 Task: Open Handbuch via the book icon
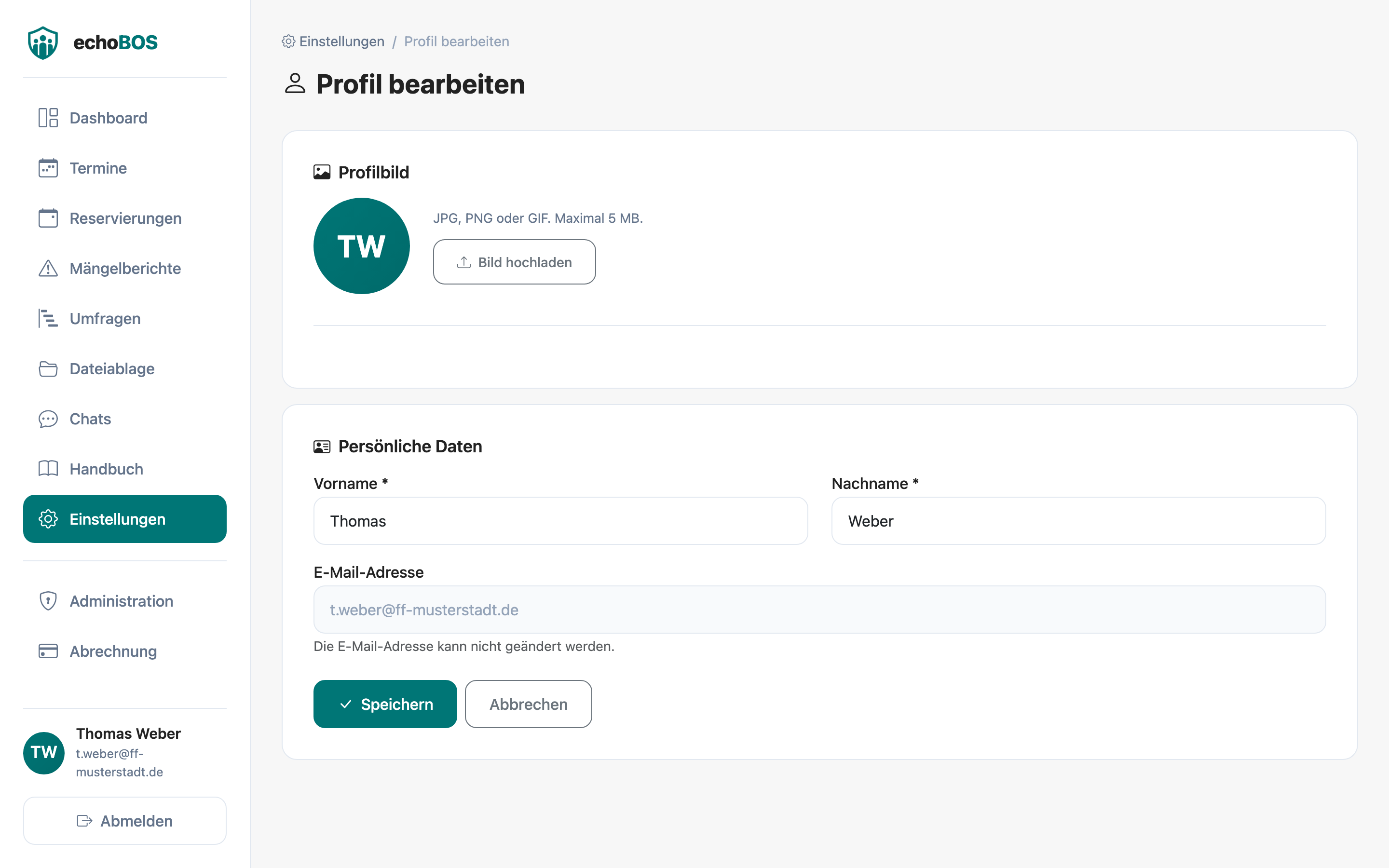(48, 468)
